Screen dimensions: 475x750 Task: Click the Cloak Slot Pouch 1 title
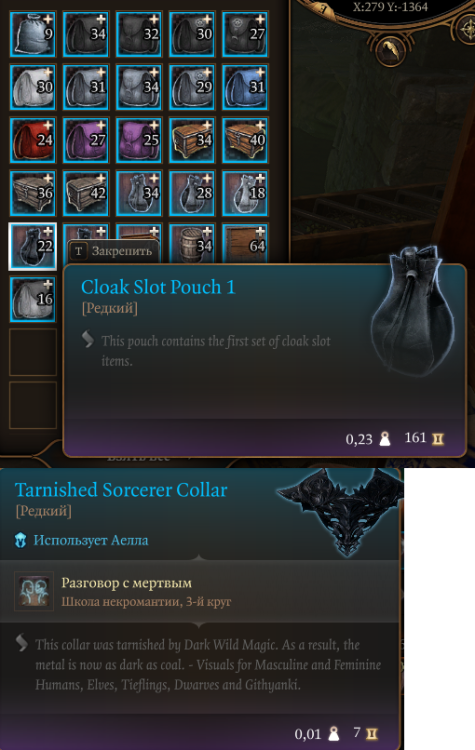pos(158,287)
